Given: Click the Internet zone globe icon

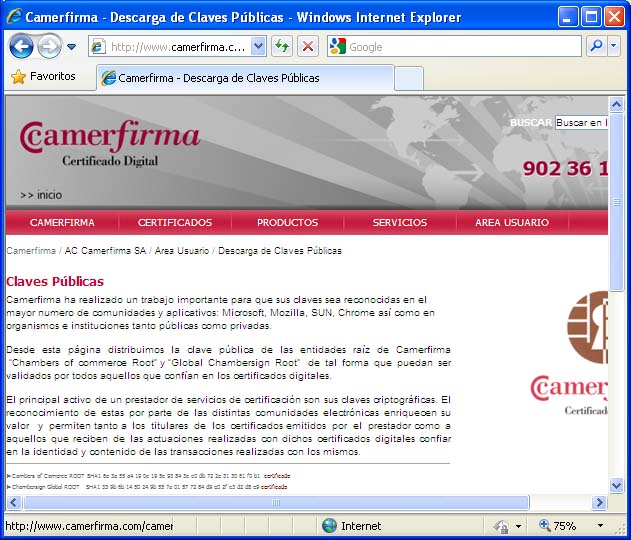Looking at the screenshot, I should 329,526.
